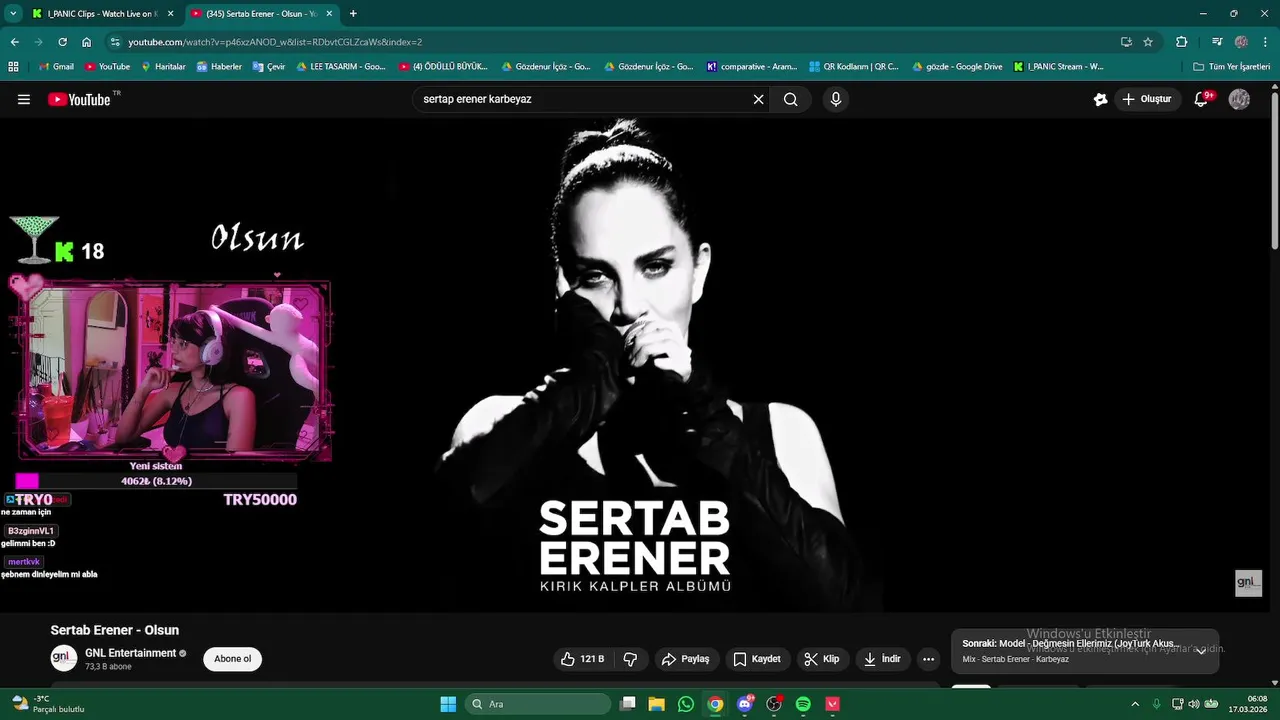
Task: Open Gmail bookmark
Action: click(x=56, y=67)
